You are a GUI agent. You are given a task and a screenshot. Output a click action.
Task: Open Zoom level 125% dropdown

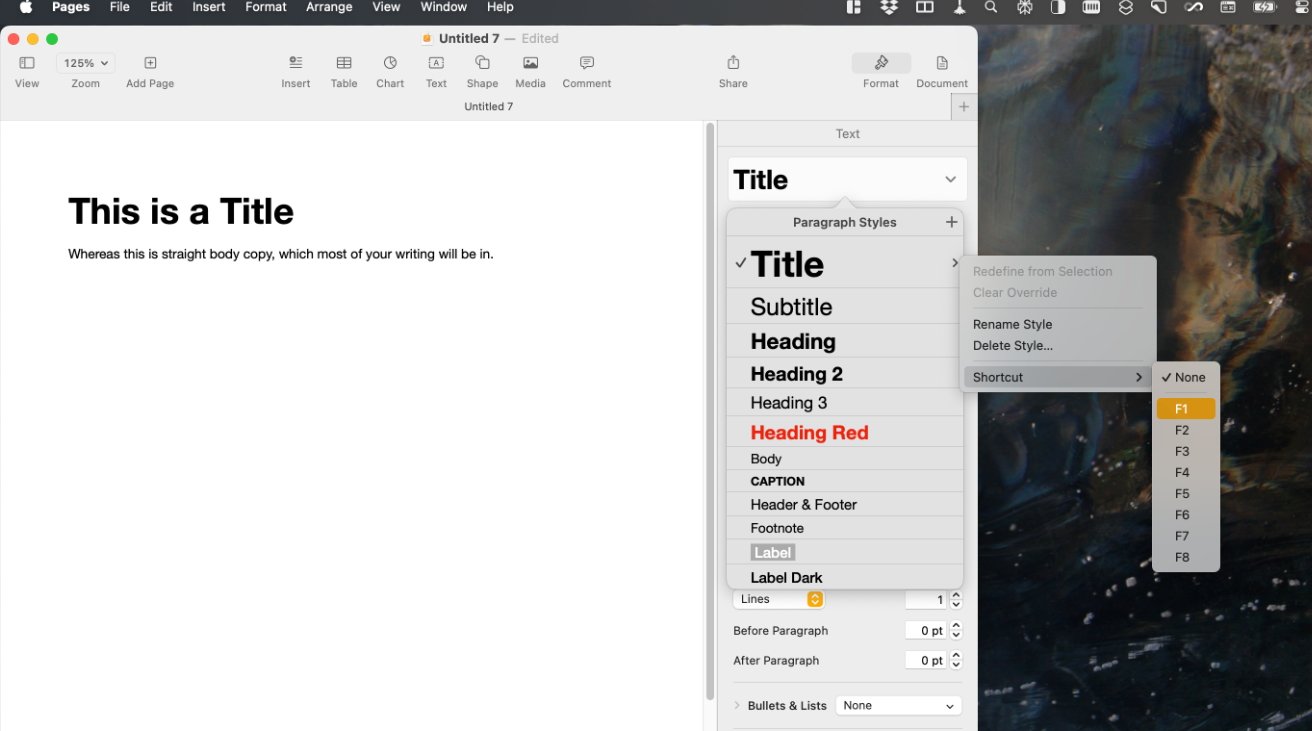coord(86,63)
